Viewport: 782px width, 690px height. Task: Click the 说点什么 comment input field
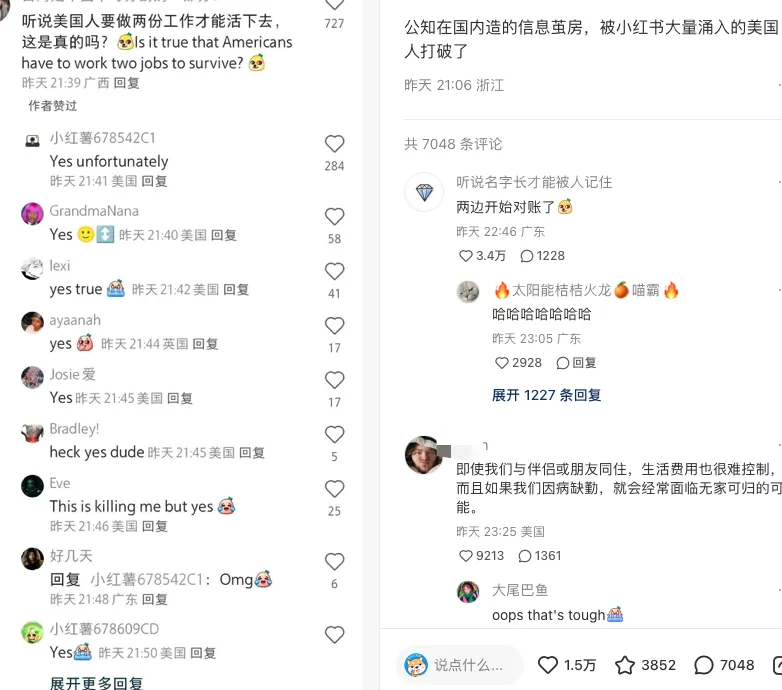460,665
